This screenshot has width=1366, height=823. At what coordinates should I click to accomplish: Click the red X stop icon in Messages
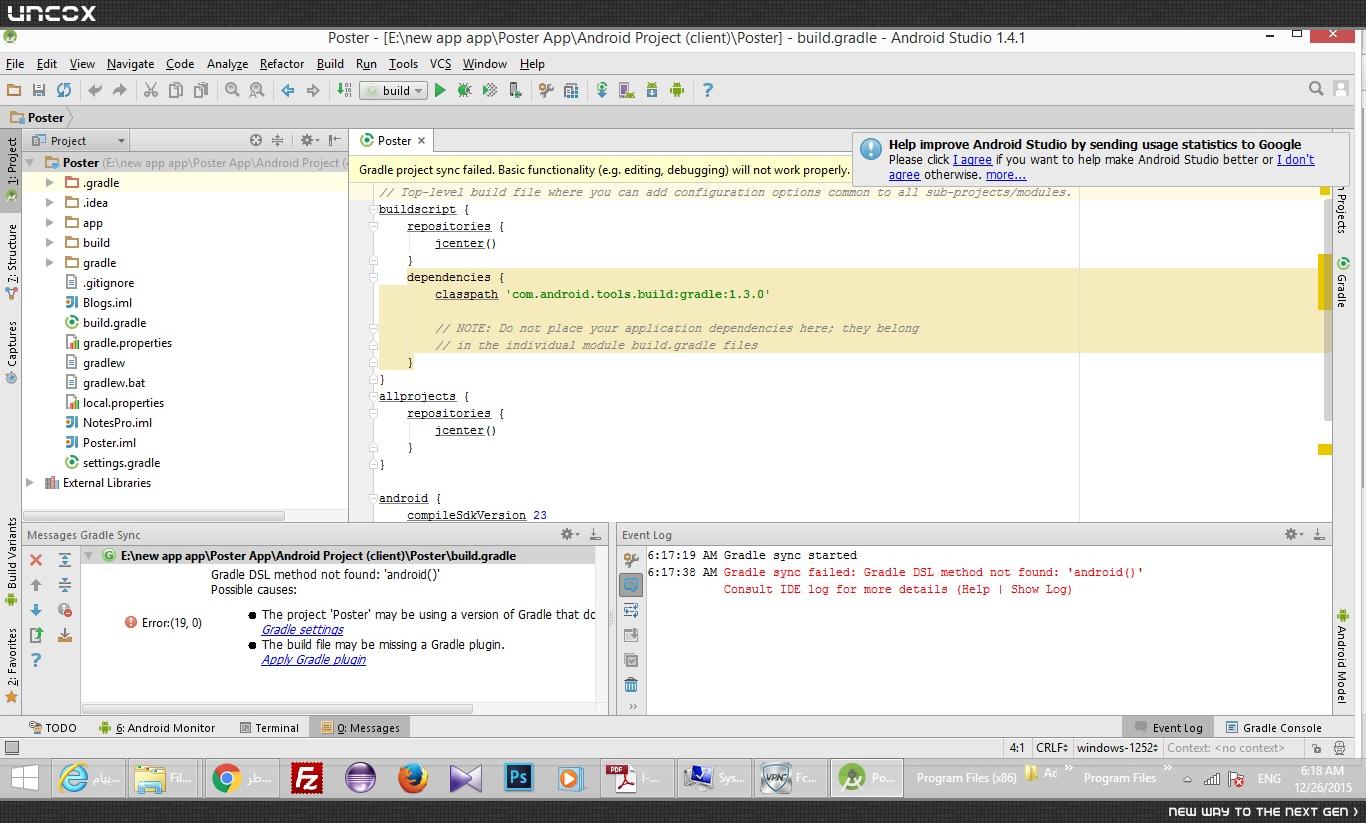pyautogui.click(x=36, y=560)
